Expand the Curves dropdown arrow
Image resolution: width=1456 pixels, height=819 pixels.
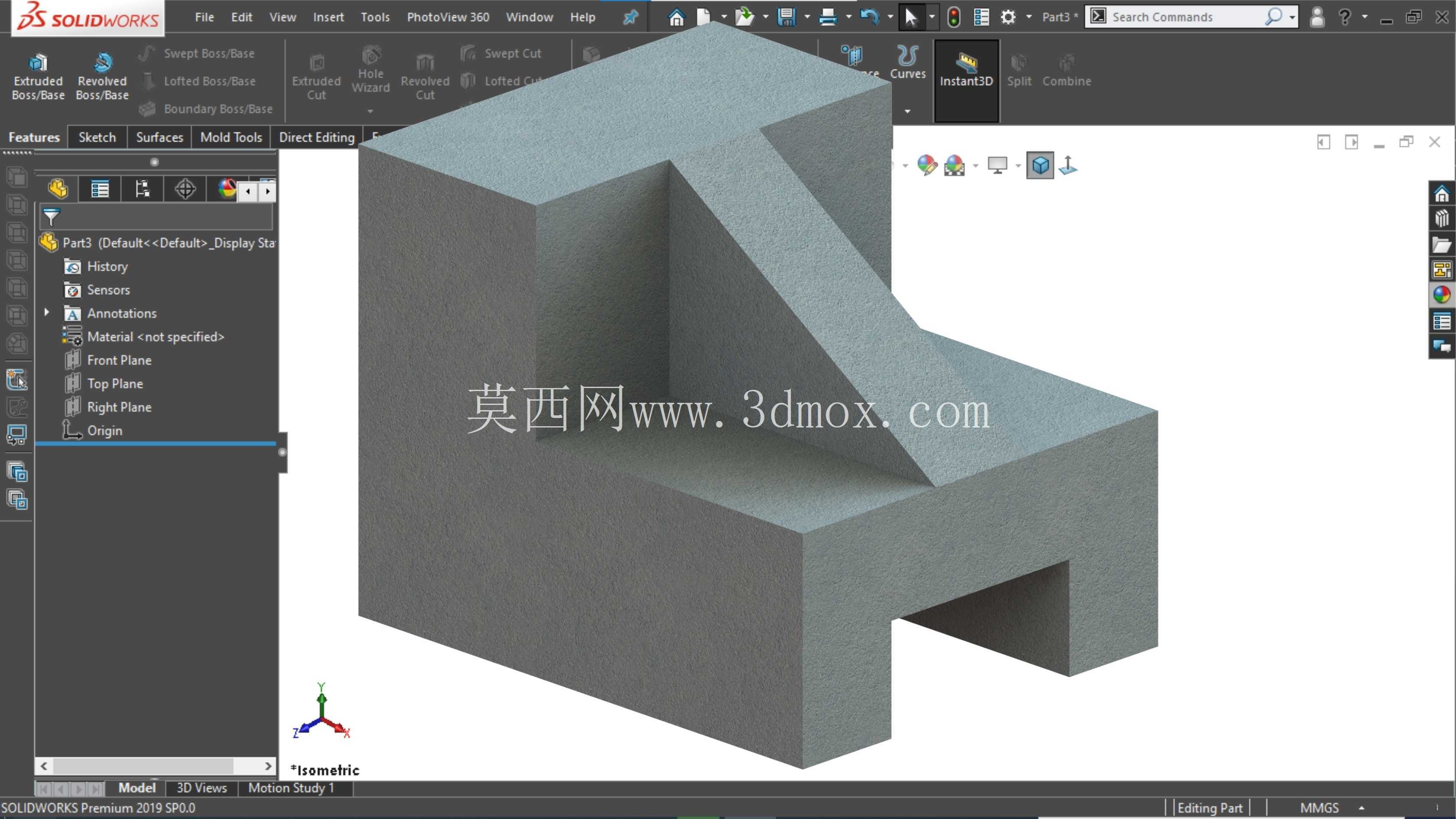(908, 111)
